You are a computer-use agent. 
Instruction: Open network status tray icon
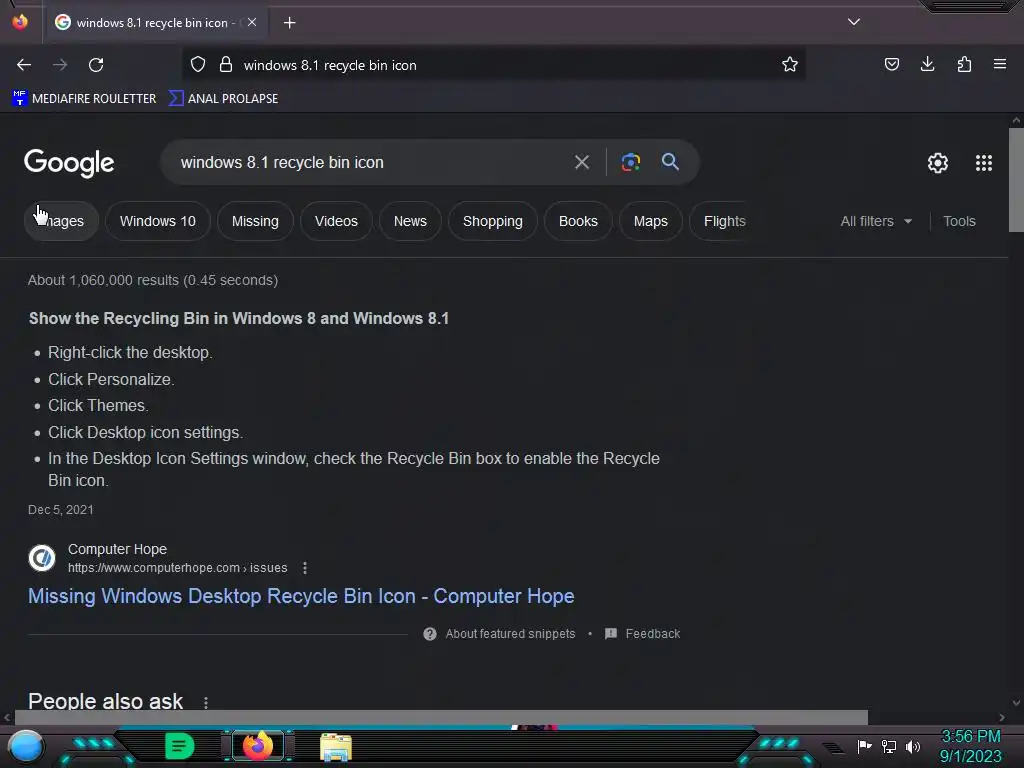tap(889, 746)
